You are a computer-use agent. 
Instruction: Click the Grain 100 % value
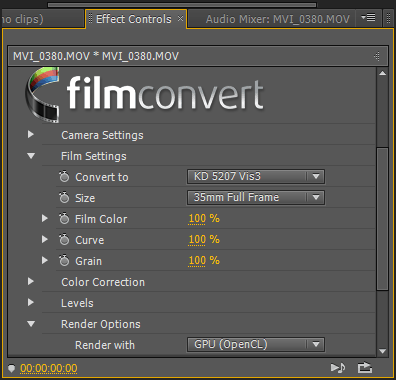(204, 261)
